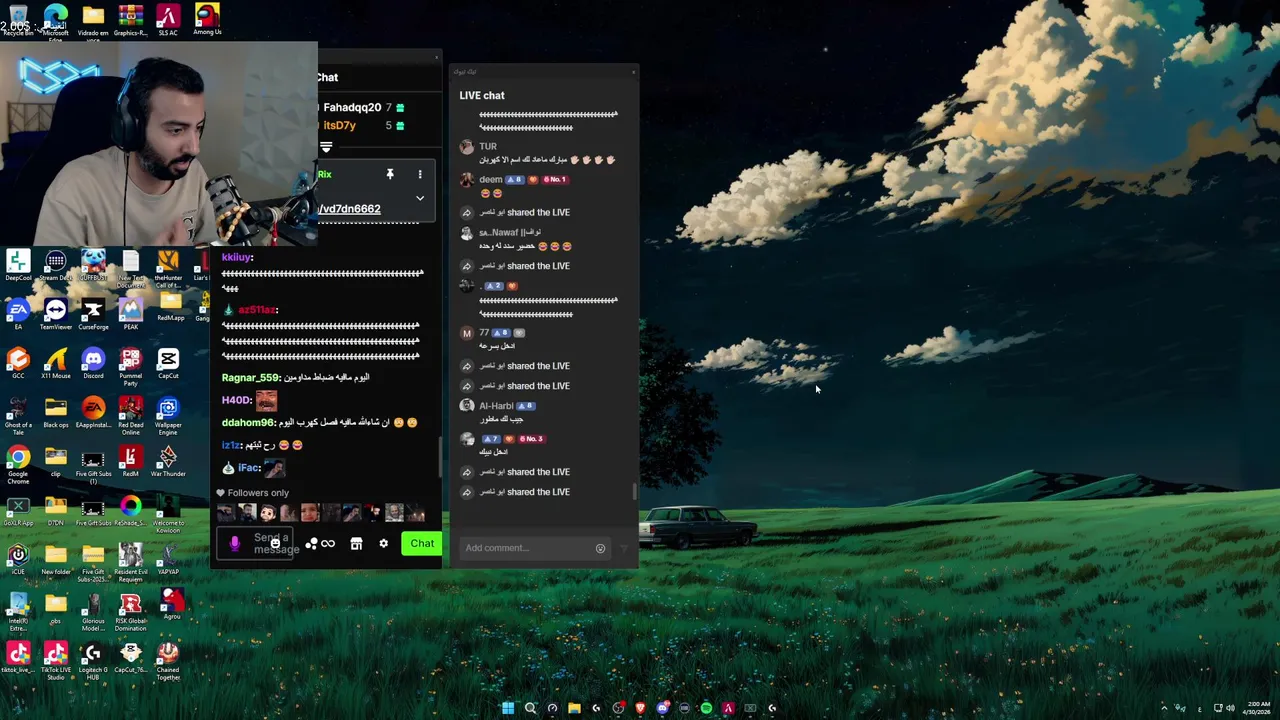
Task: Open Spotify from the taskbar
Action: (706, 708)
